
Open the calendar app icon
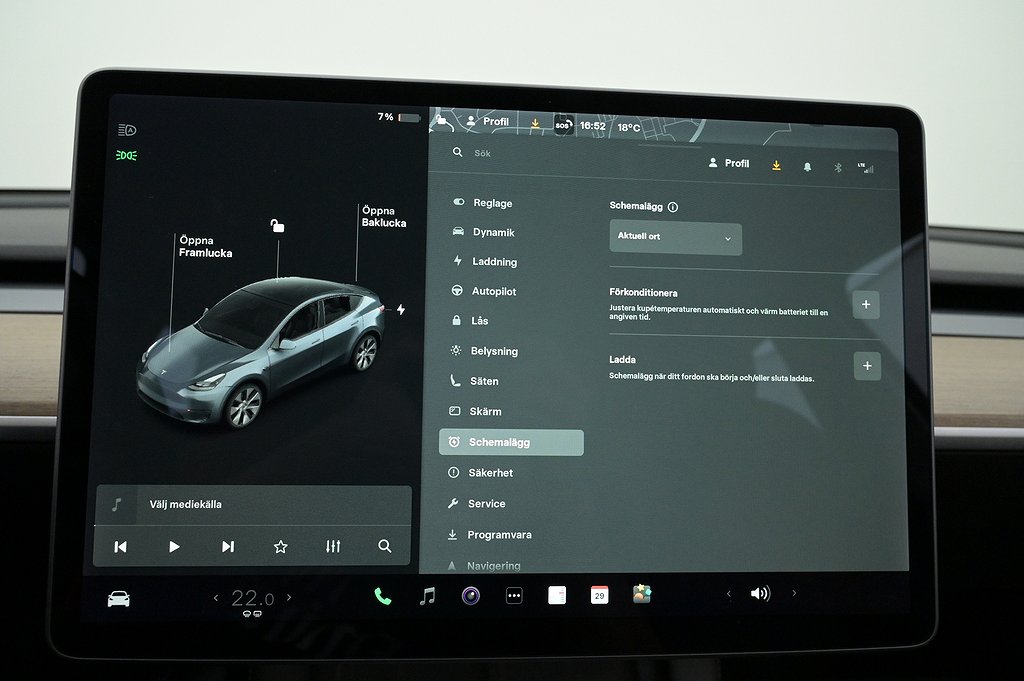click(599, 595)
